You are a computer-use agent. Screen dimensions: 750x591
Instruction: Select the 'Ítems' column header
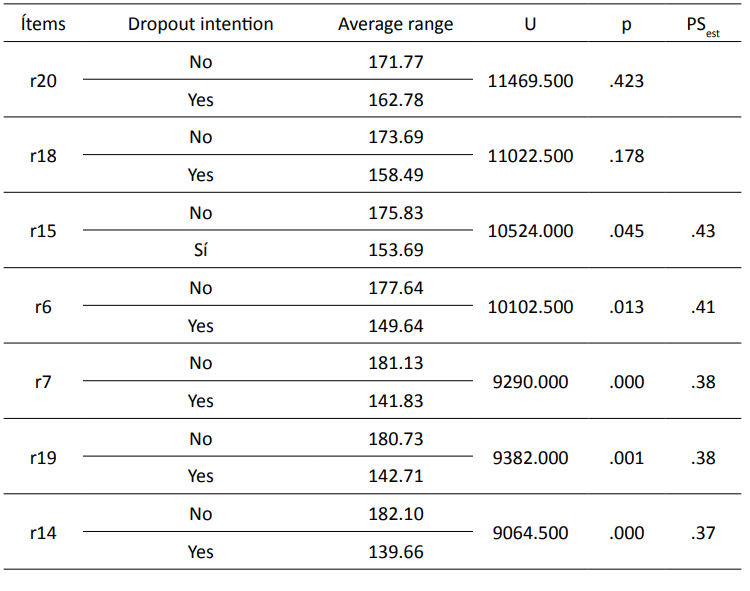43,24
